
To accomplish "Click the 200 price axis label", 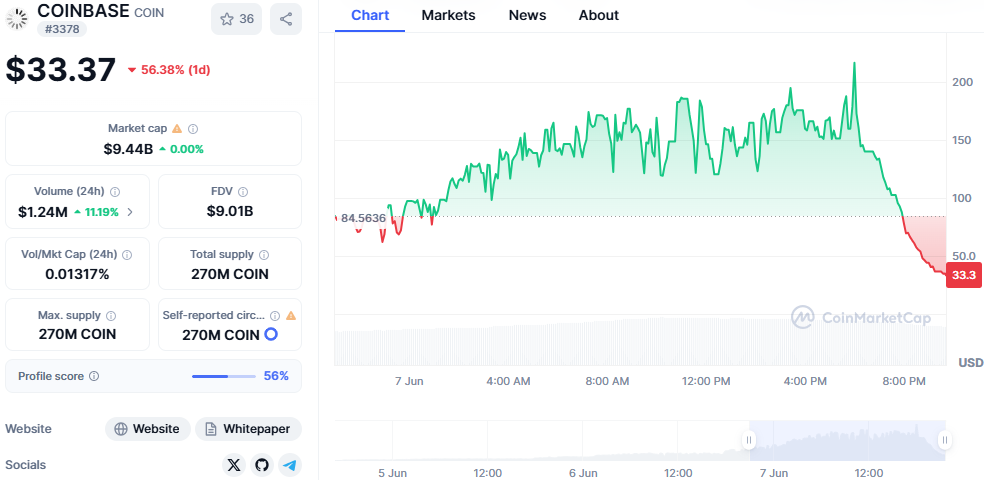I will (x=963, y=82).
